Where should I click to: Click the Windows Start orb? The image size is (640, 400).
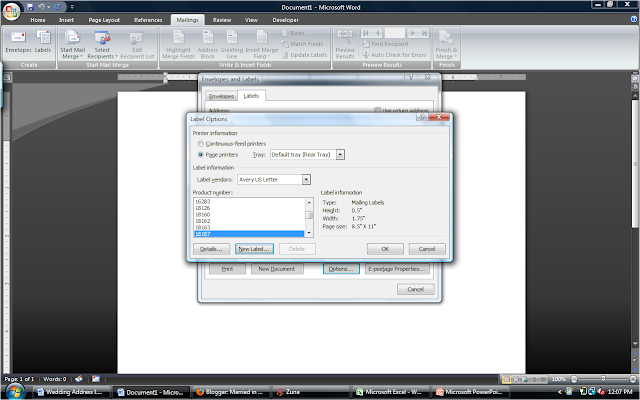pos(15,392)
